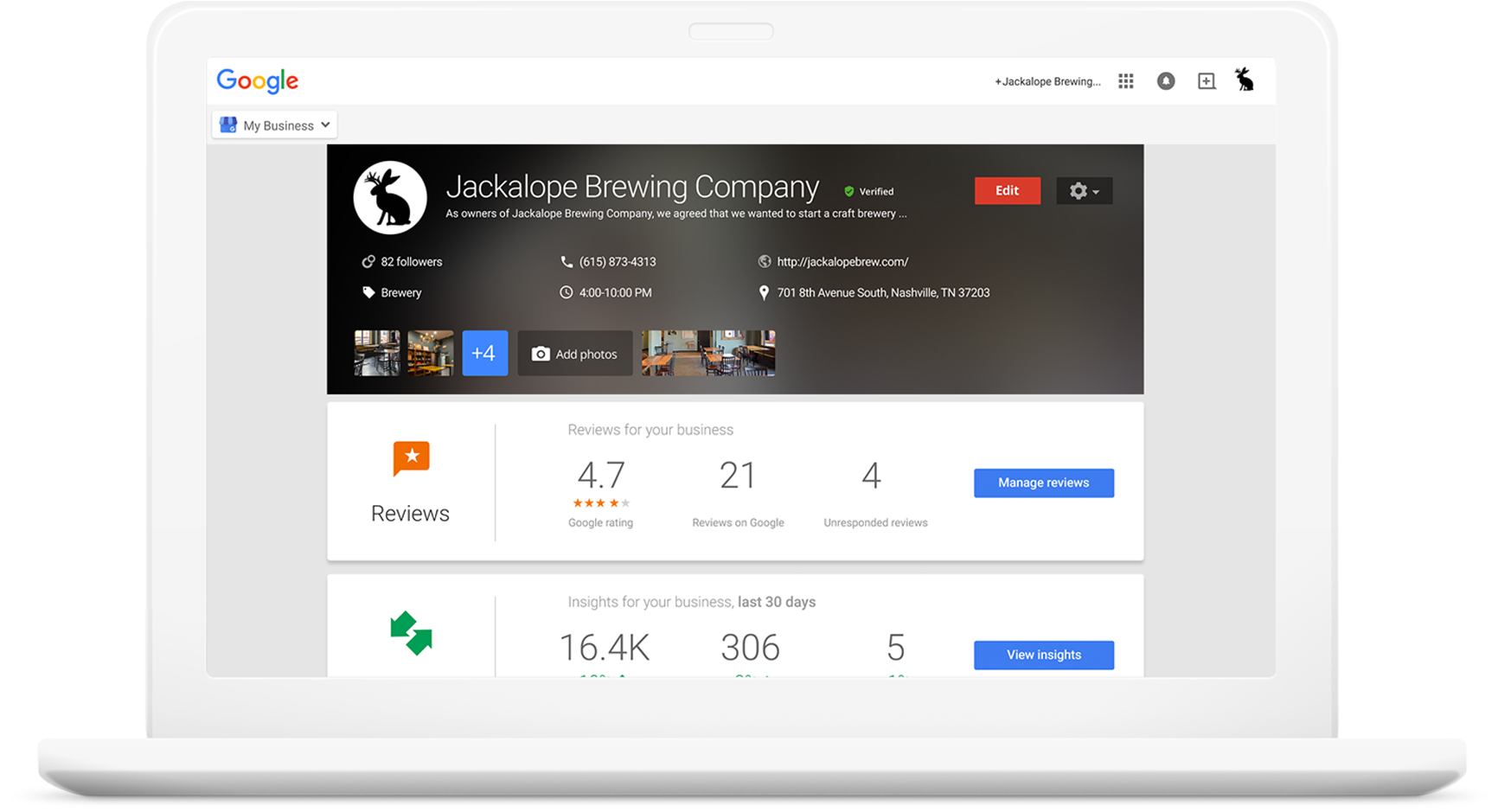Click the Google logo
1498x812 pixels.
click(x=257, y=80)
